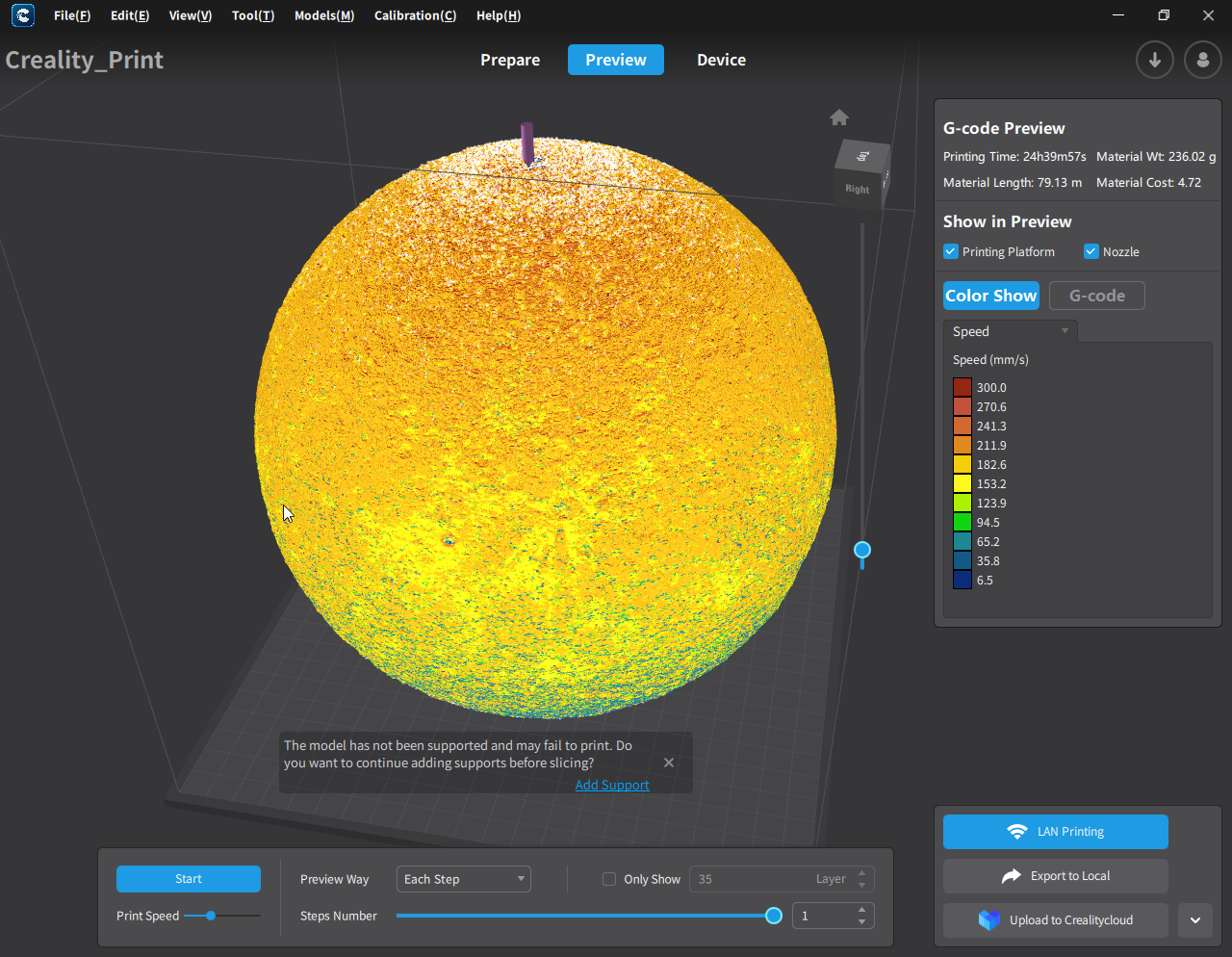Click the Creality_Print title text
The height and width of the screenshot is (957, 1232).
pyautogui.click(x=85, y=60)
